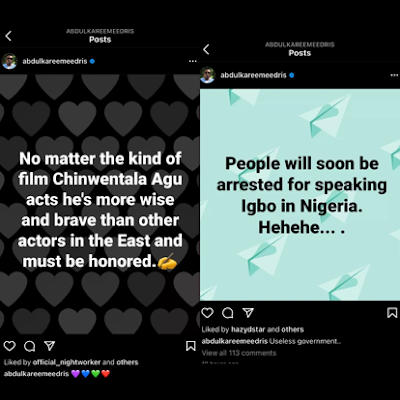Like the Igbo in Nigeria post
Image resolution: width=400 pixels, height=400 pixels.
[207, 313]
